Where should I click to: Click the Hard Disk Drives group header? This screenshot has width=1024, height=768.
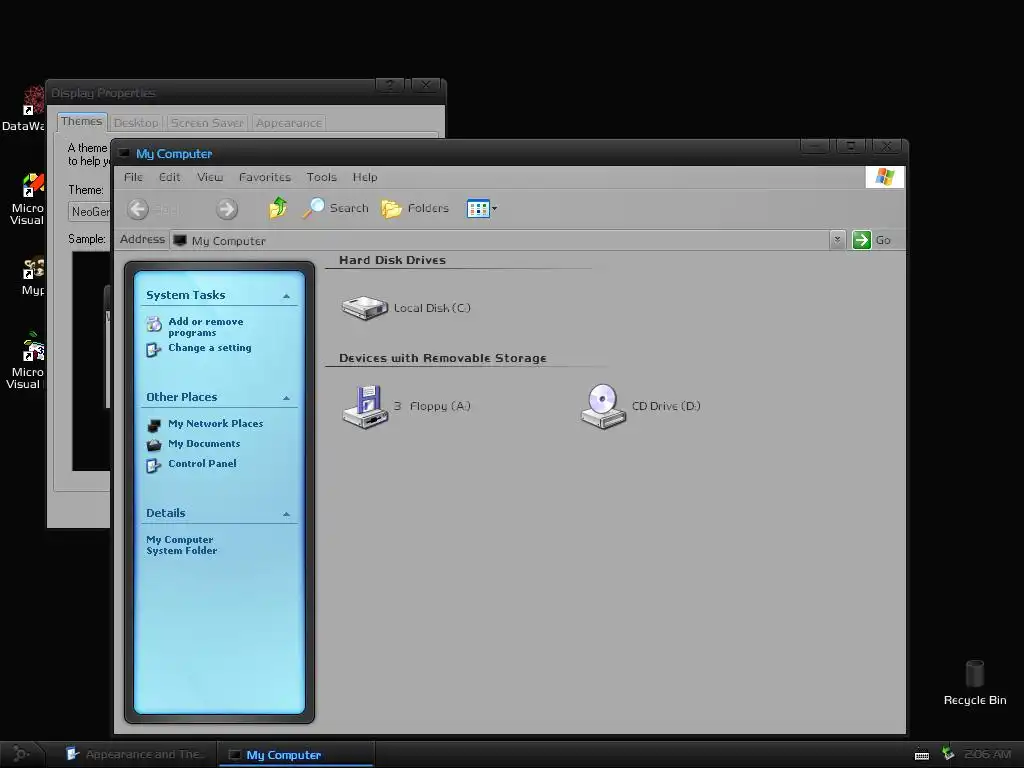click(x=392, y=260)
